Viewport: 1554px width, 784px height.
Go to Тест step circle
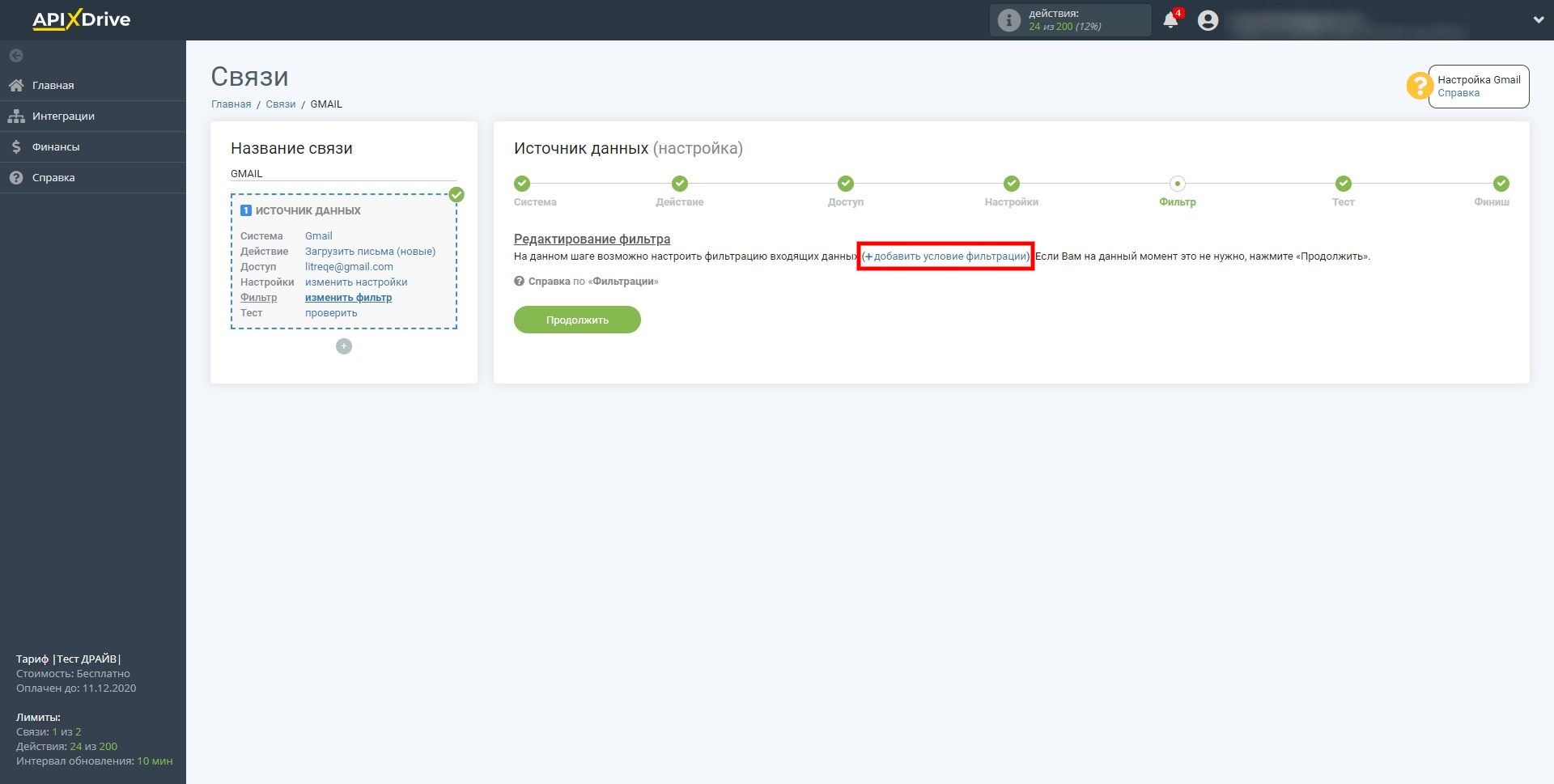pos(1344,184)
